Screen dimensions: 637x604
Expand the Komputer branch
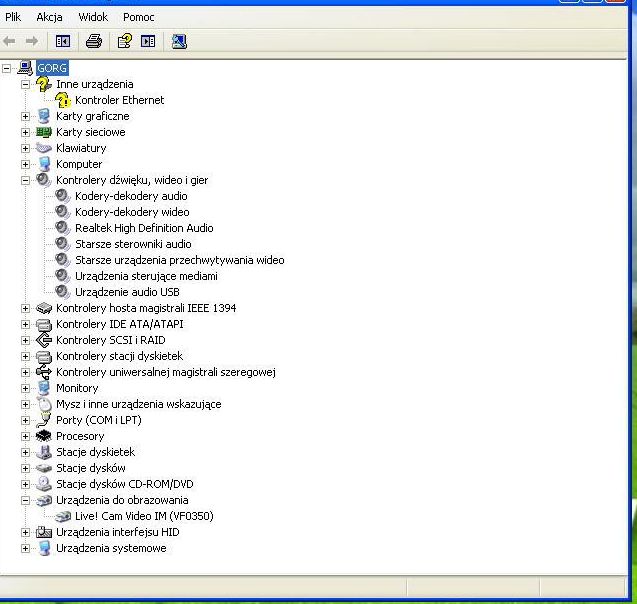click(25, 165)
